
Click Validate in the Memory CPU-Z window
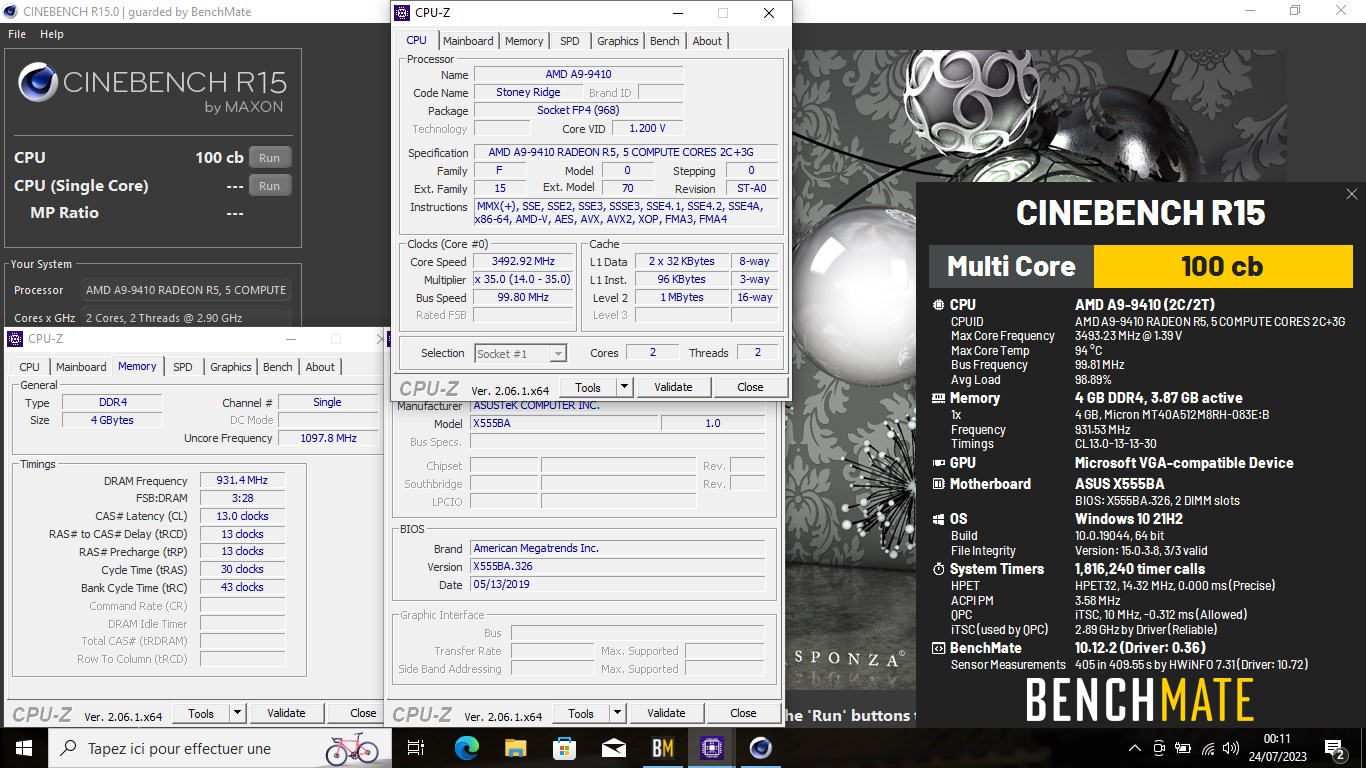[286, 713]
